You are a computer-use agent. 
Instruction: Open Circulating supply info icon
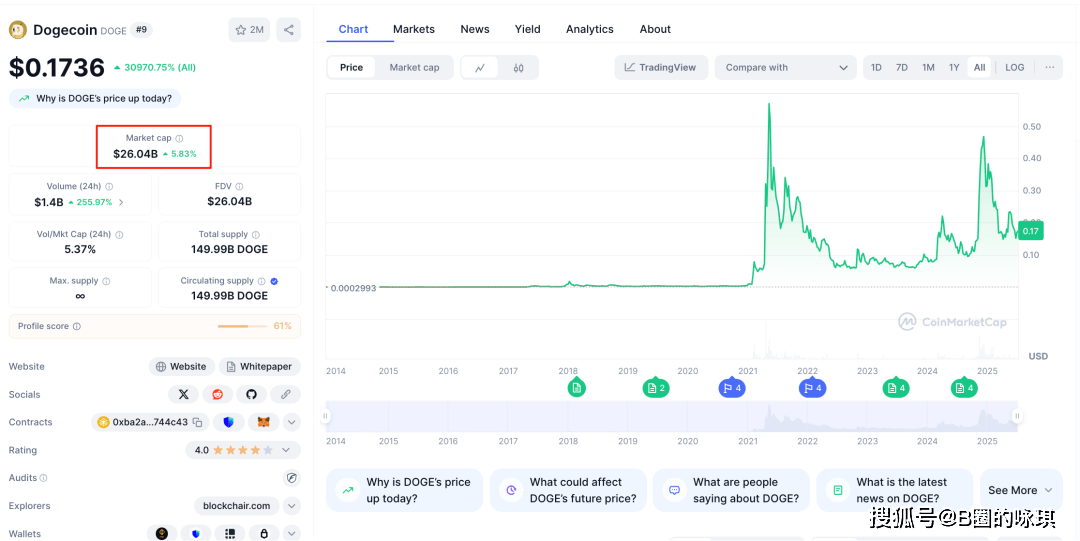pyautogui.click(x=261, y=281)
